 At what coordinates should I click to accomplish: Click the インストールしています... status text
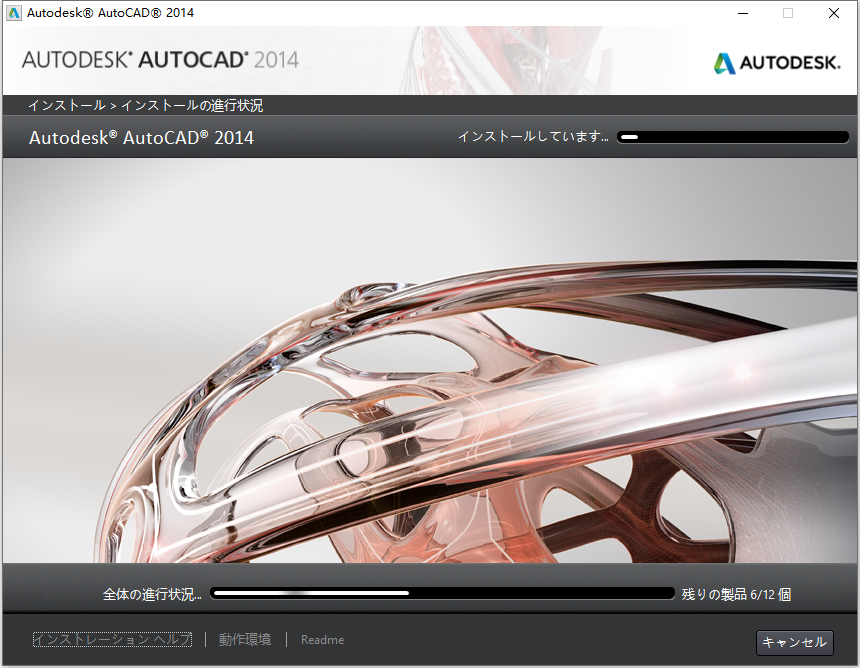point(533,137)
